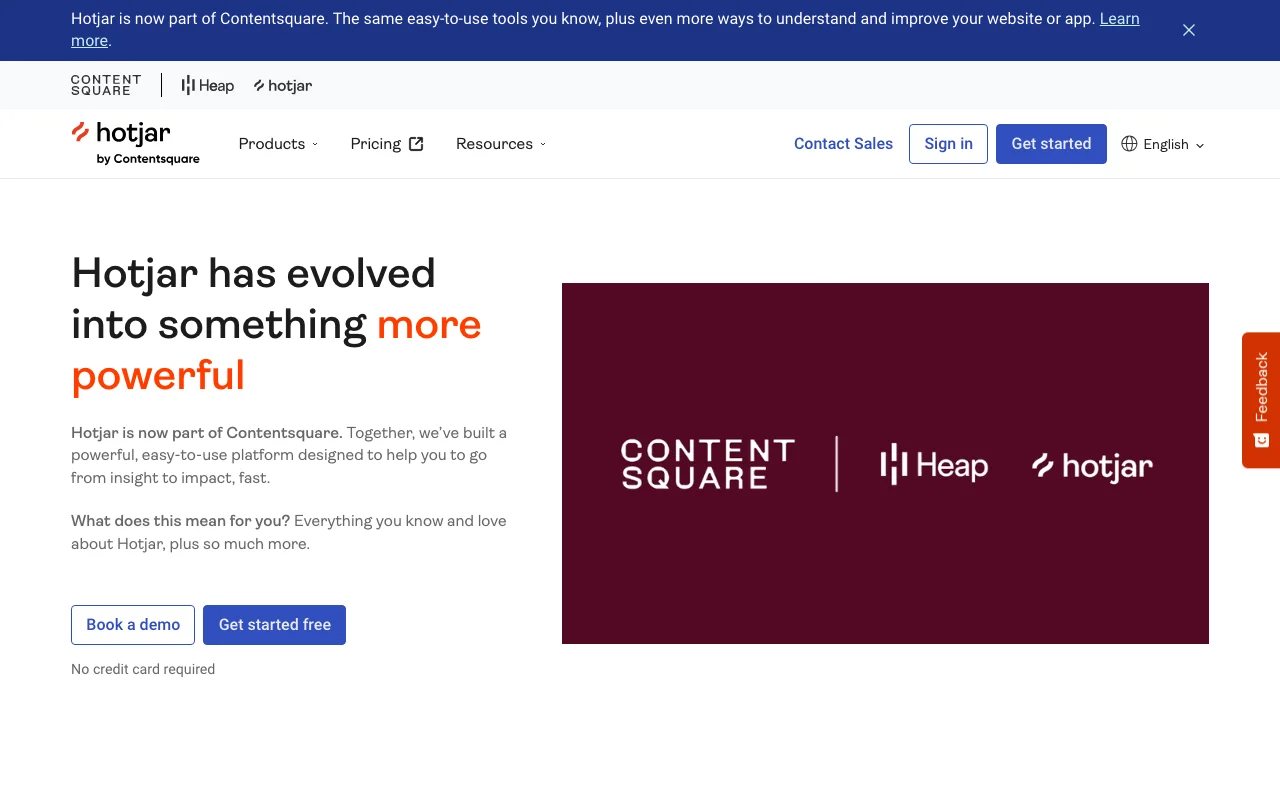
Task: Click the Contact Sales link
Action: (843, 144)
